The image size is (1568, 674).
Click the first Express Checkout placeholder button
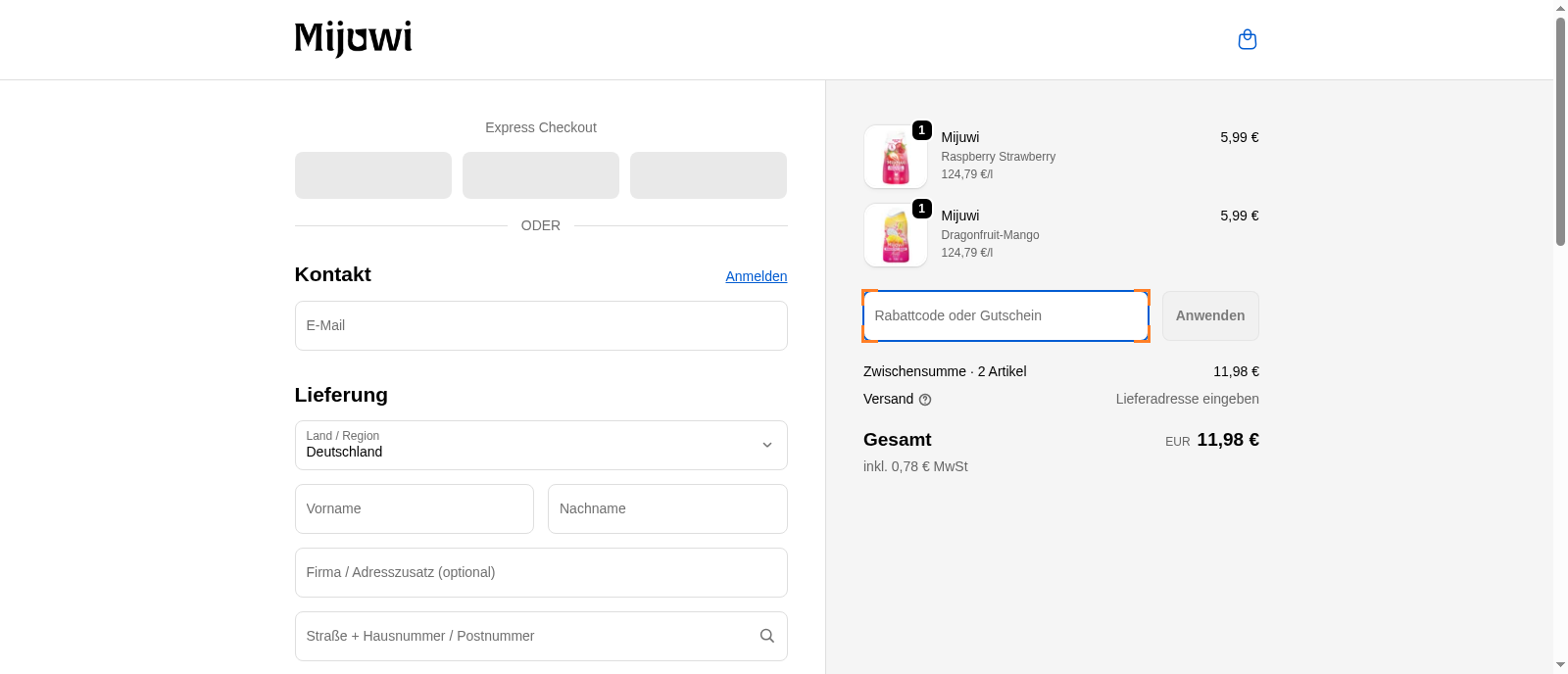(x=373, y=175)
